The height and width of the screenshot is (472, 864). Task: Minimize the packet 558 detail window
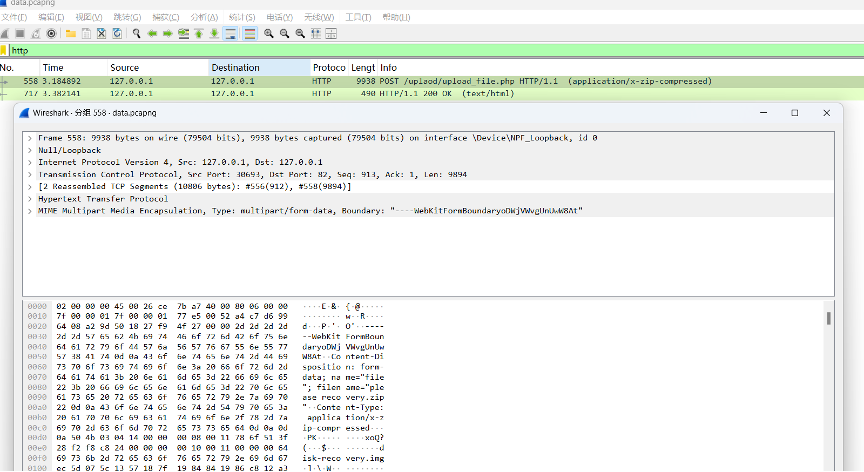[763, 113]
